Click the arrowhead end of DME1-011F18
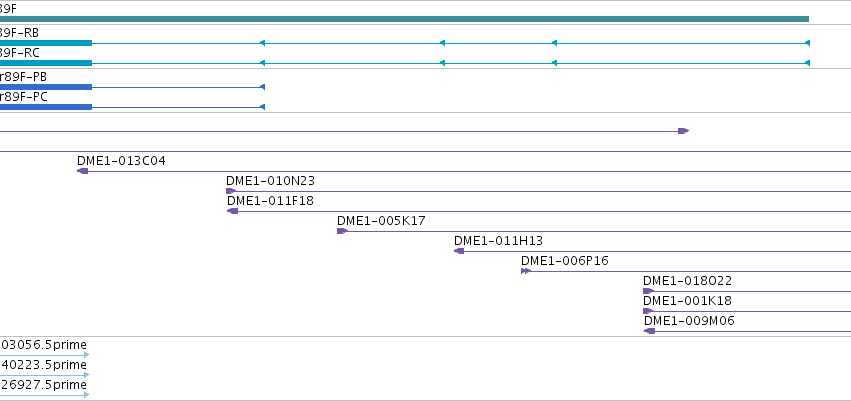 [232, 211]
